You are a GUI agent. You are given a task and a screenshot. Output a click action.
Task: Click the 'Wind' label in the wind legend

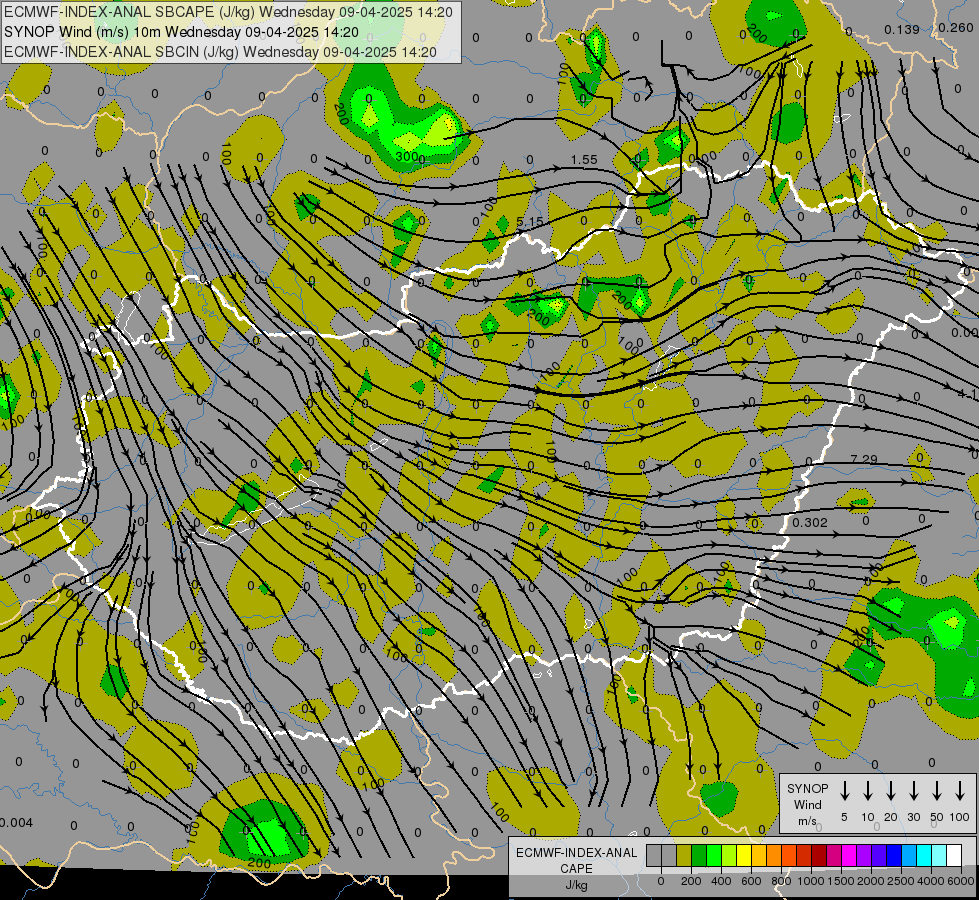tap(807, 804)
